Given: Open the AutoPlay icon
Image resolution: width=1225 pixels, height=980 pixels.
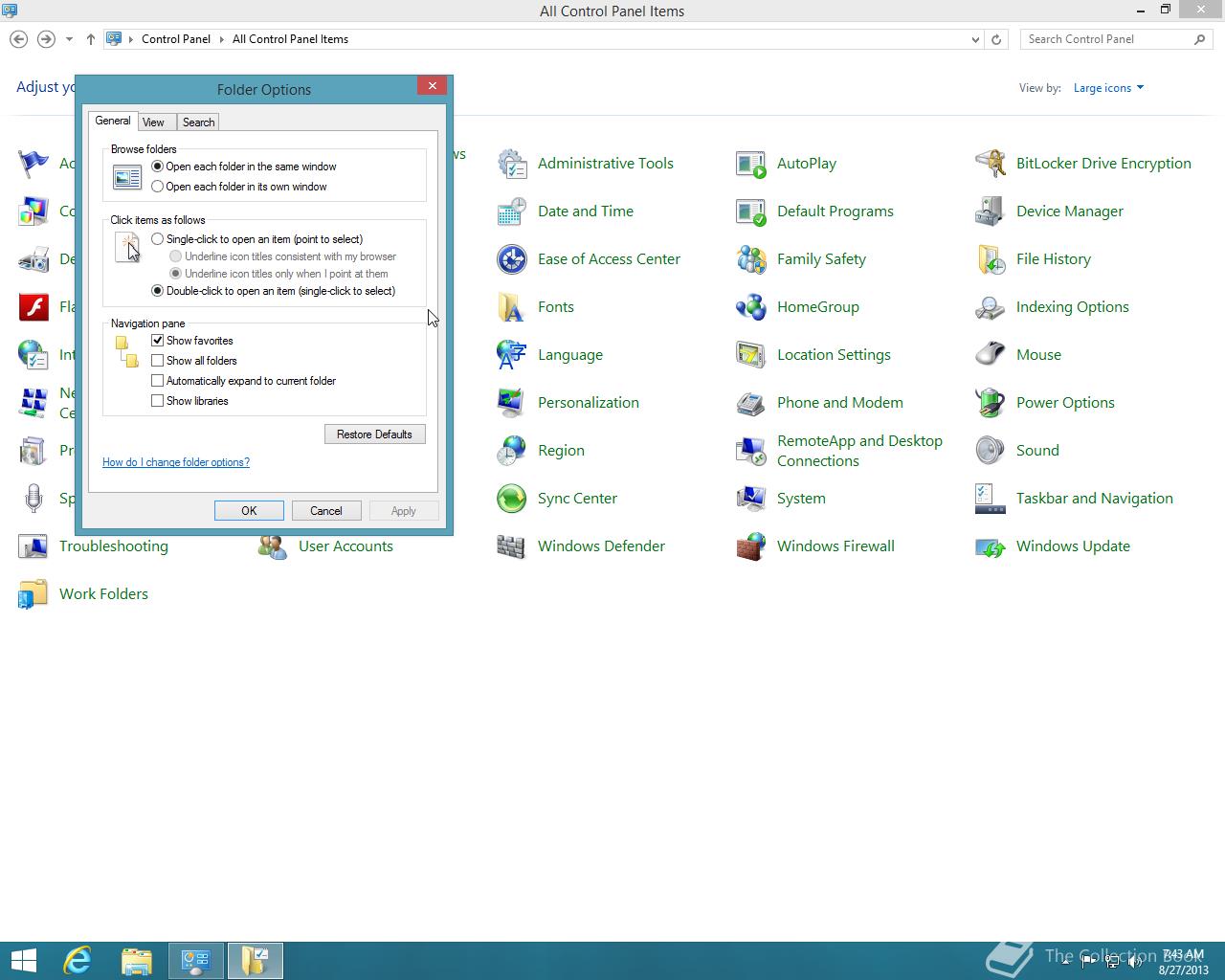Looking at the screenshot, I should click(x=751, y=164).
